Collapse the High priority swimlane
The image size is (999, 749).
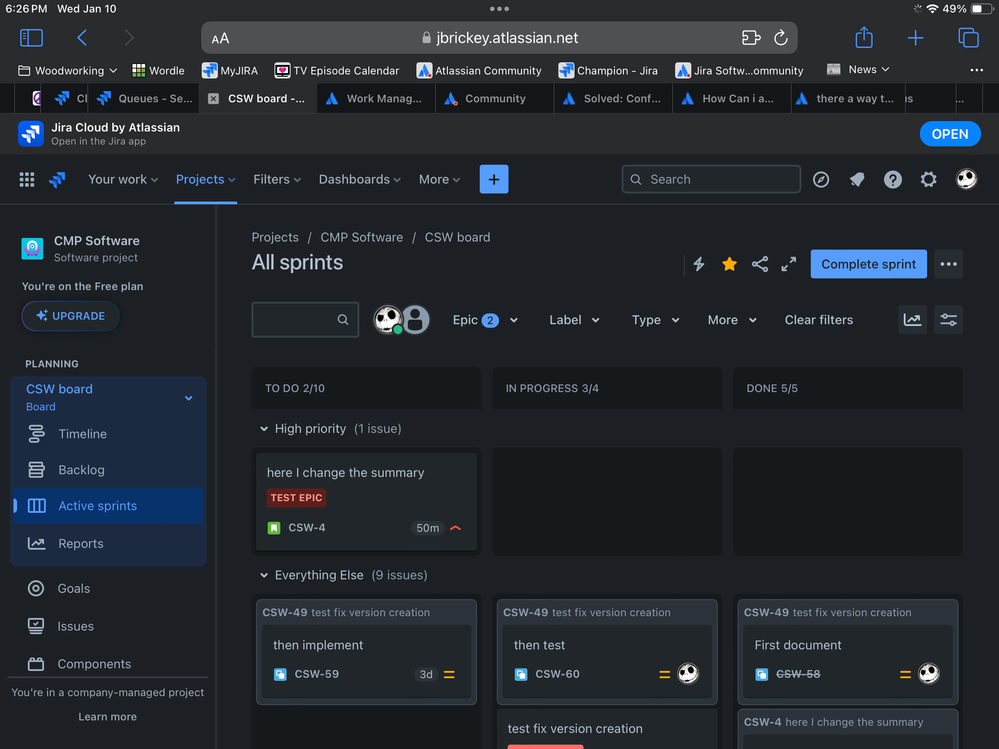(264, 429)
